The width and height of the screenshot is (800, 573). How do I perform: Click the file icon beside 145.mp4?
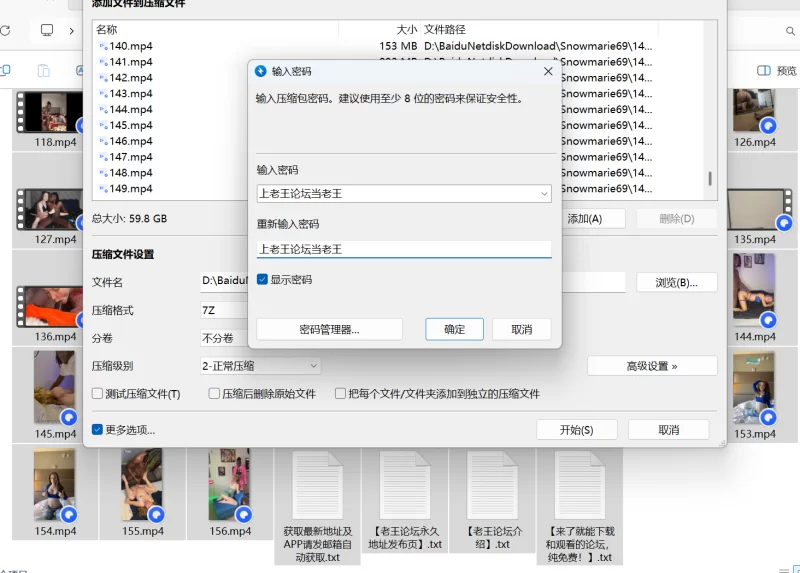pyautogui.click(x=103, y=126)
